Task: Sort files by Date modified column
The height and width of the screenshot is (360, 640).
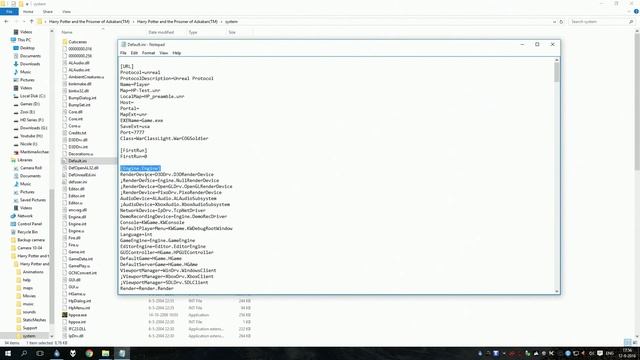Action: coord(161,32)
